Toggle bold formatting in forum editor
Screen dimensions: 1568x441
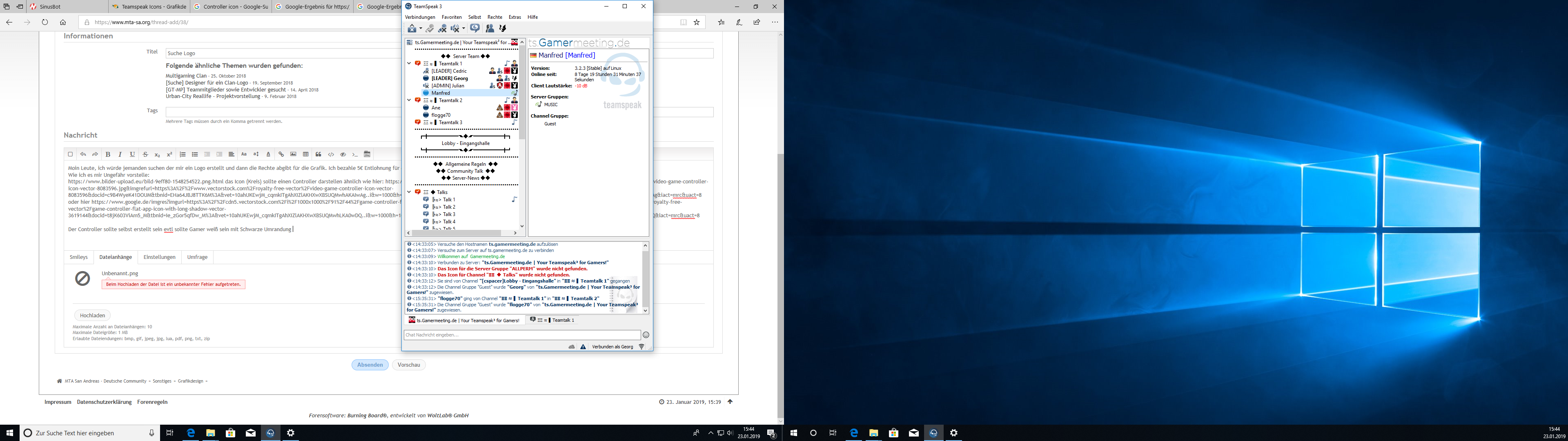coord(108,155)
